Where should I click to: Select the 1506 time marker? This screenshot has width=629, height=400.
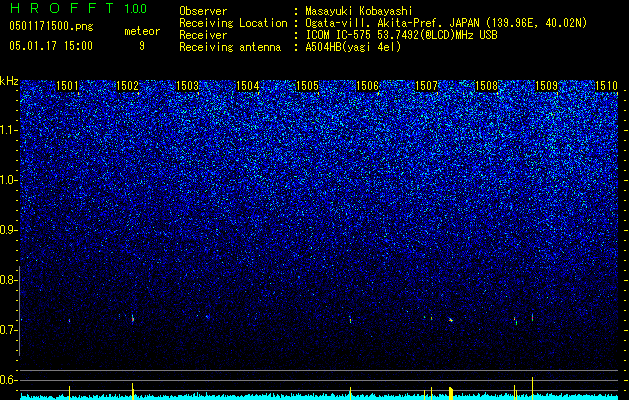pos(367,86)
